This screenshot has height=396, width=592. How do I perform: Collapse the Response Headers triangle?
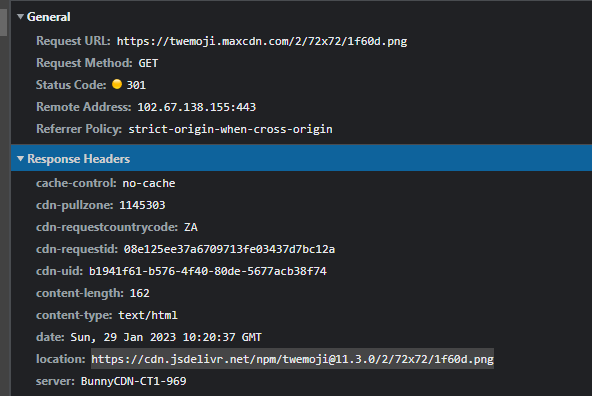(20, 159)
